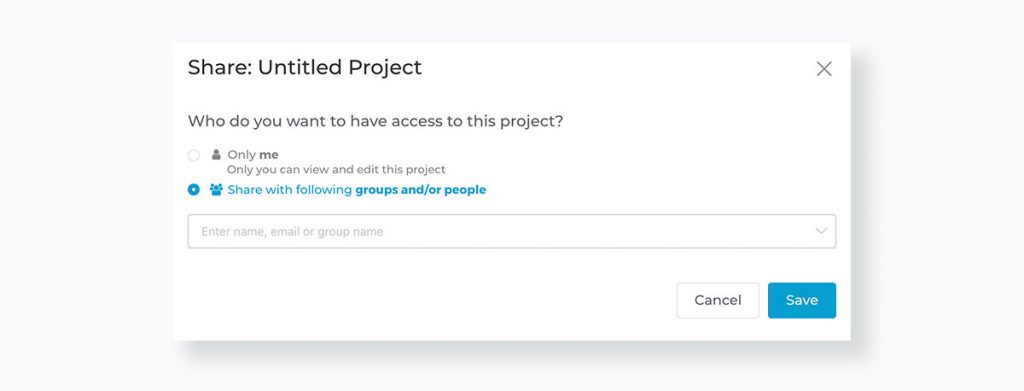Save the sharing settings
1024x391 pixels.
click(801, 300)
